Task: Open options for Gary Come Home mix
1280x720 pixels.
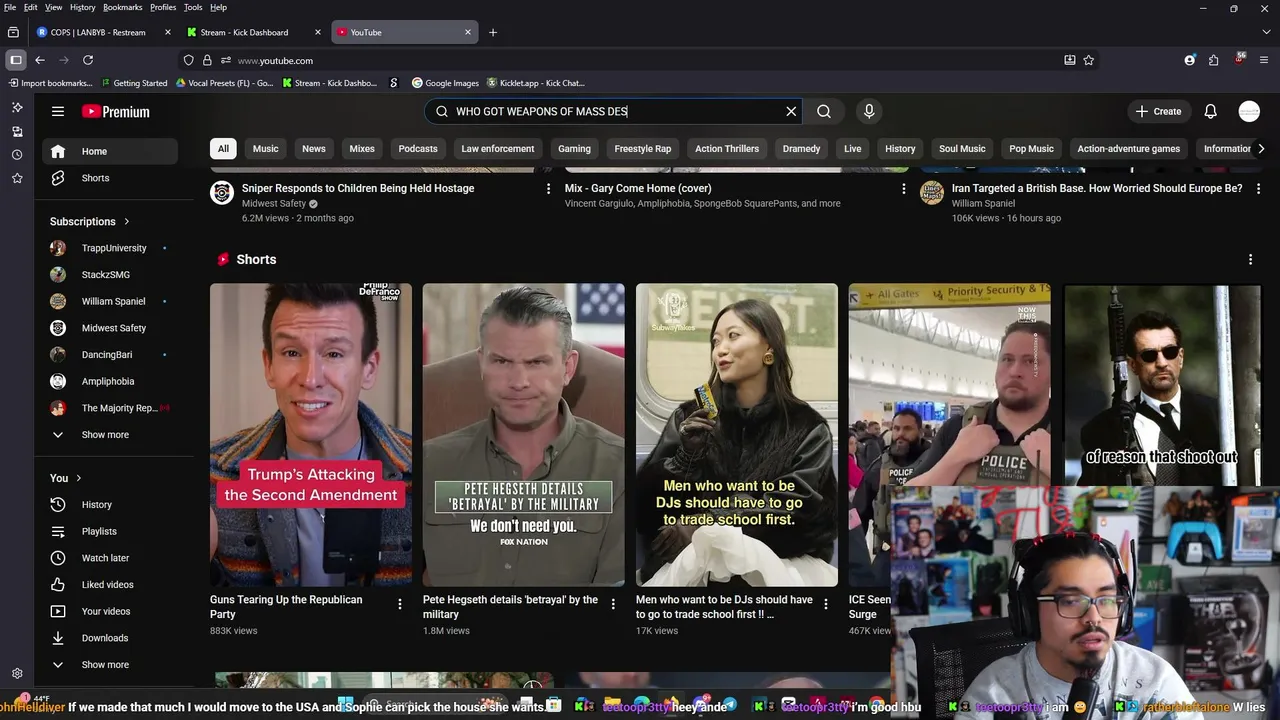Action: [x=904, y=188]
